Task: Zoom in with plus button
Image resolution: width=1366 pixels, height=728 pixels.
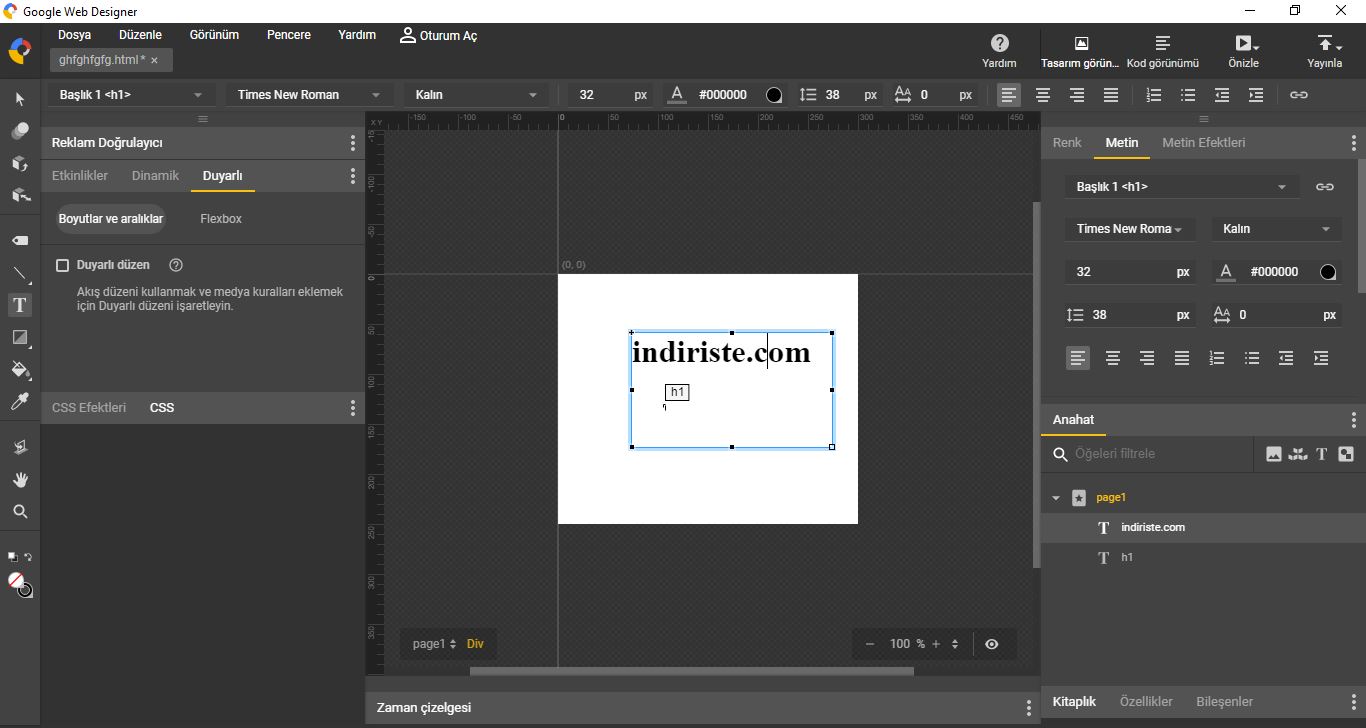Action: 936,644
